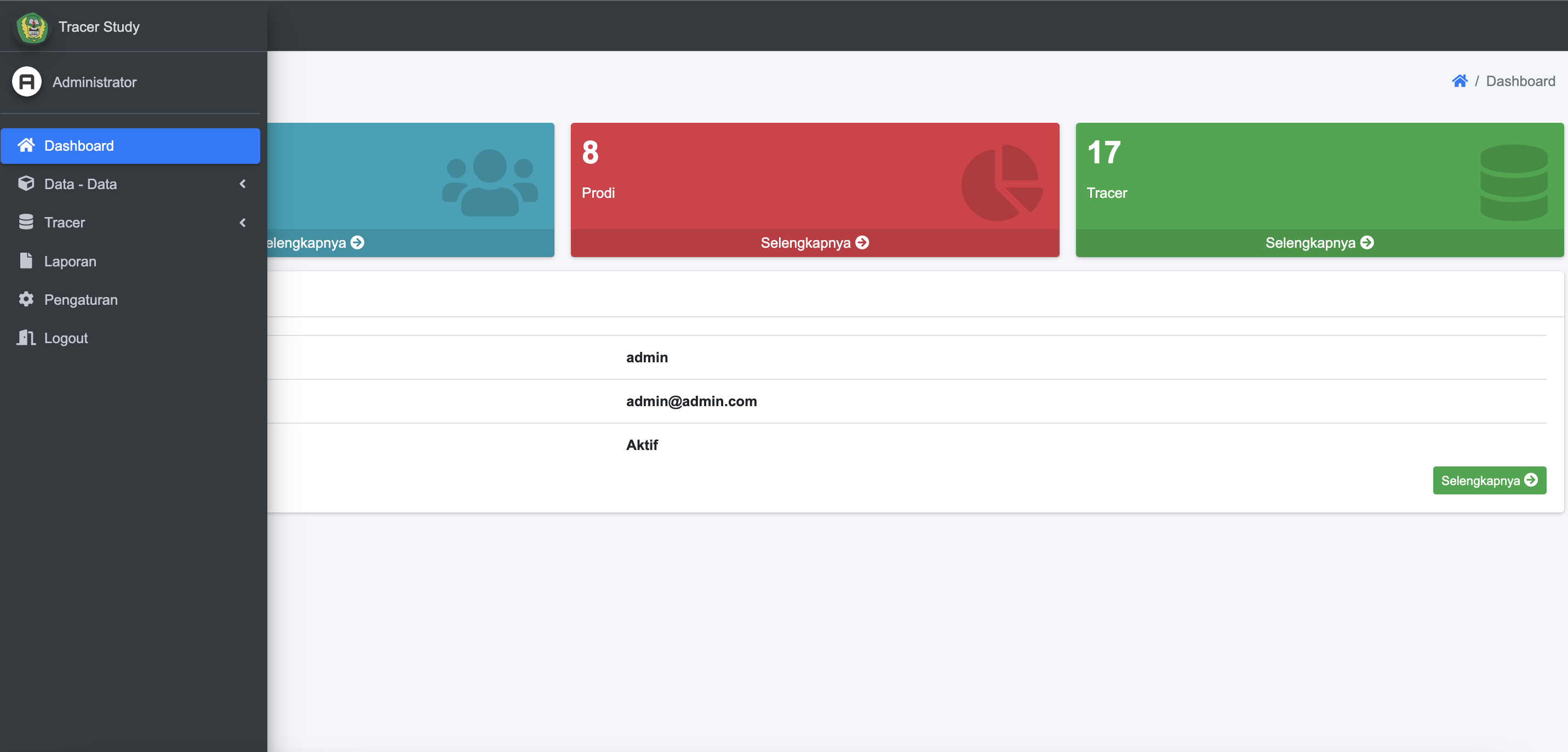1568x752 pixels.
Task: Click the Administrator username link
Action: 94,82
